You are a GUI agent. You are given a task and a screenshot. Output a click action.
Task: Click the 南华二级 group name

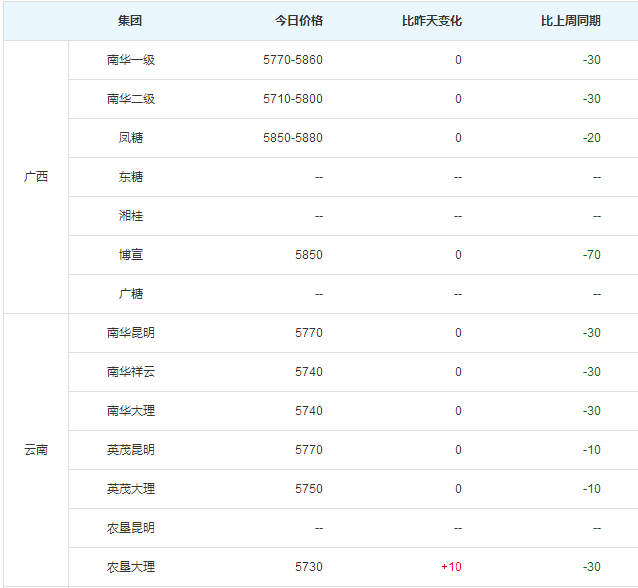tap(131, 99)
